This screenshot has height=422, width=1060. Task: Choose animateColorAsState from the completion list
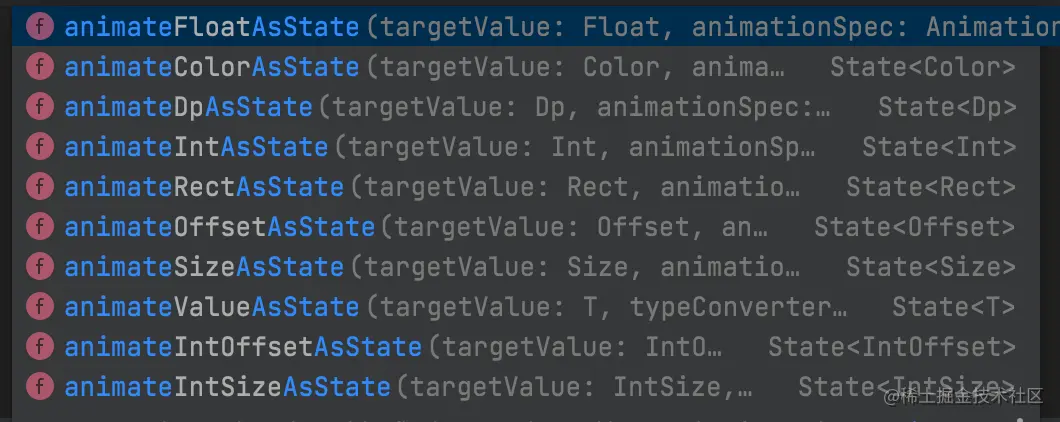[526, 67]
